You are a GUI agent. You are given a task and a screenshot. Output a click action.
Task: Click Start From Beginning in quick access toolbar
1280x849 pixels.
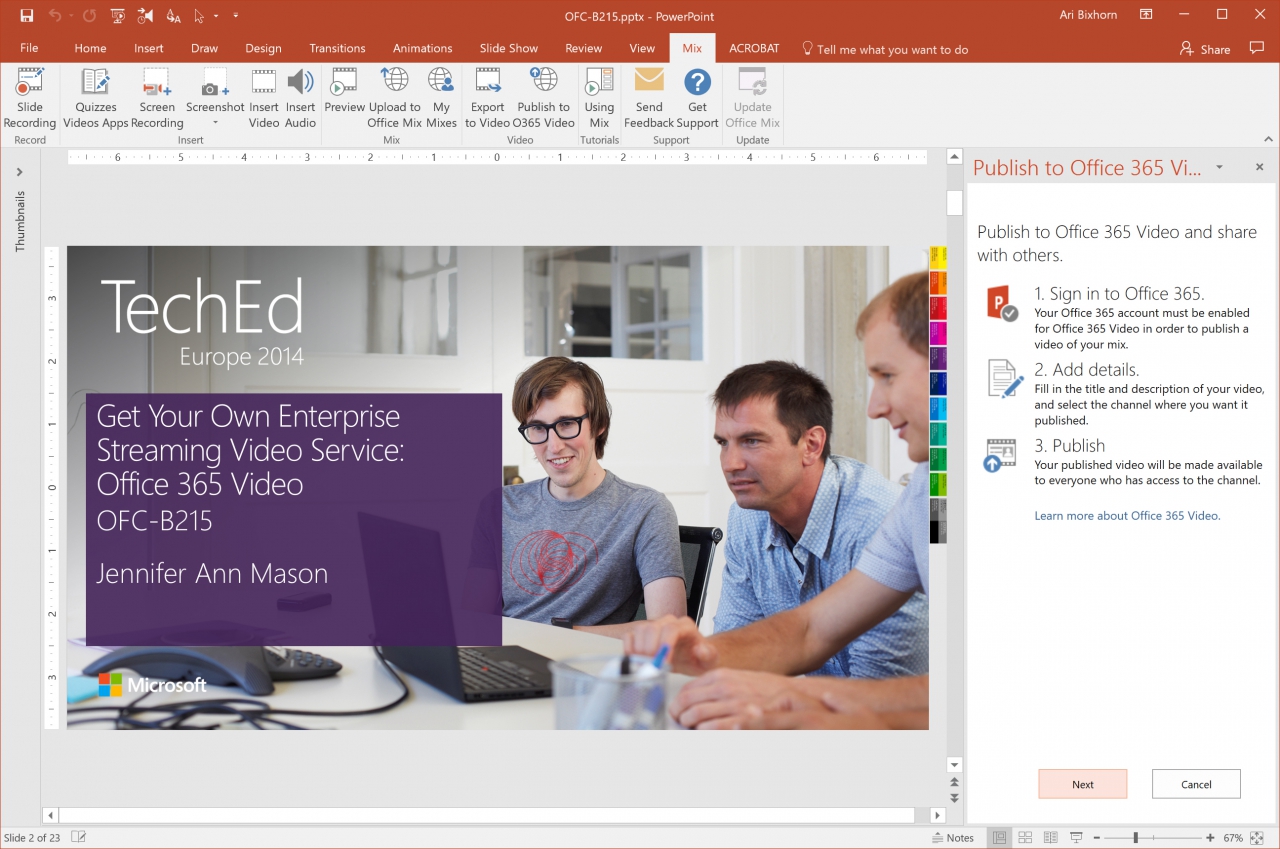click(x=118, y=15)
